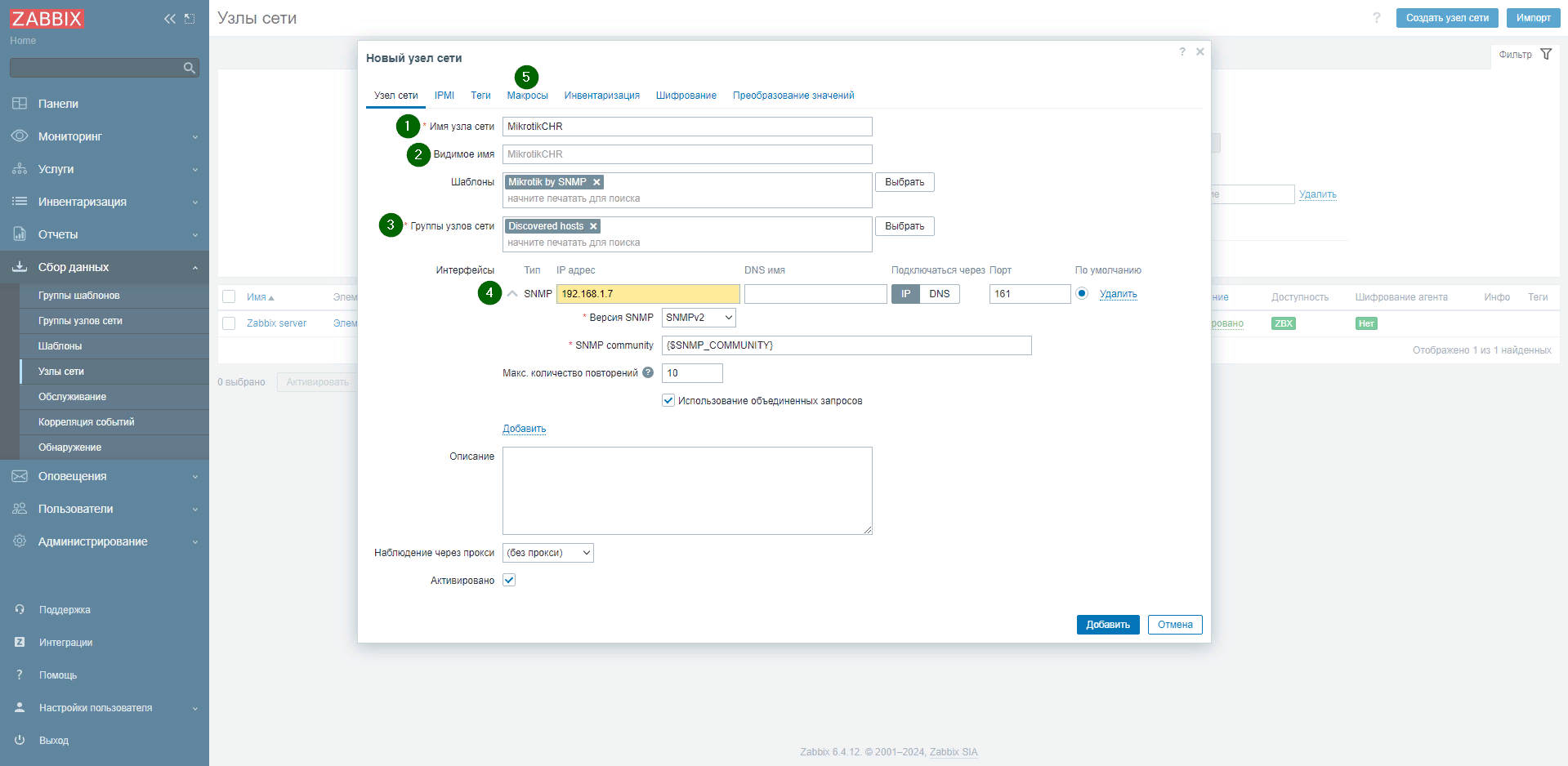Open Настройки пользователя profile icon

[20, 707]
